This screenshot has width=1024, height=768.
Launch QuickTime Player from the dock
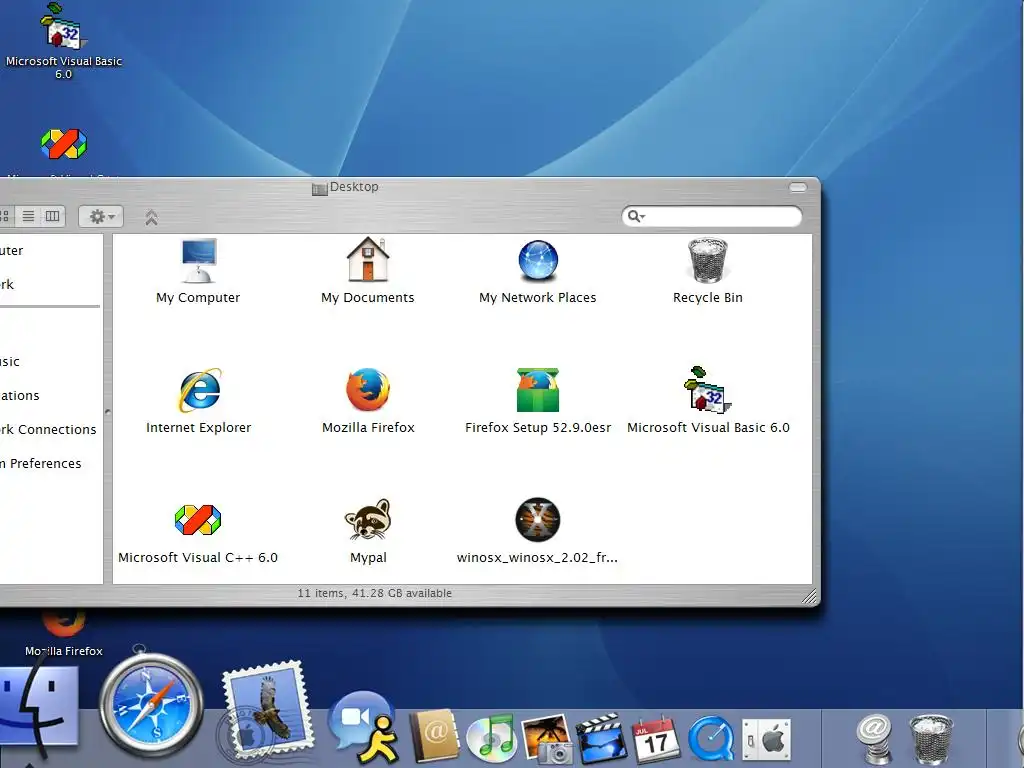tap(711, 739)
